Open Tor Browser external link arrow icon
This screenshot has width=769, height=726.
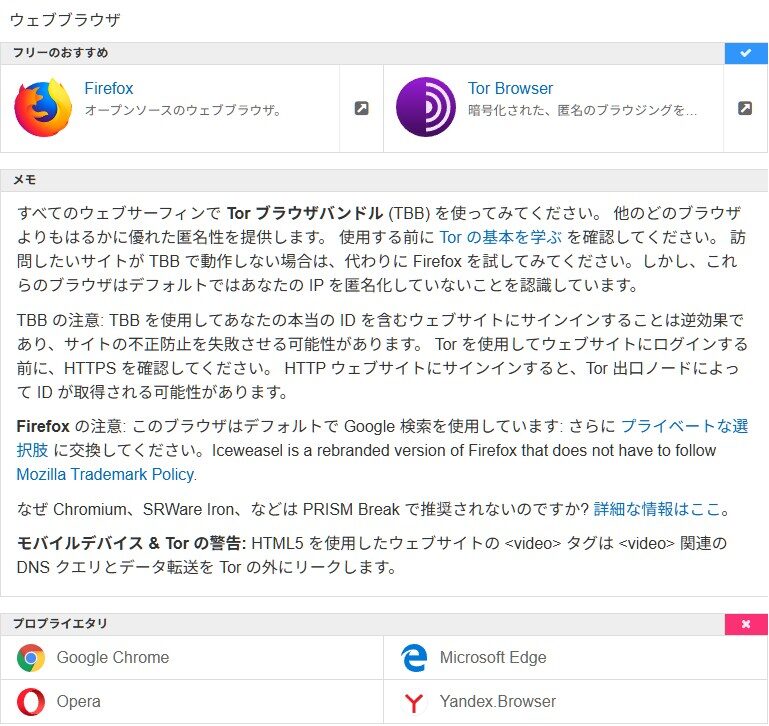[x=744, y=108]
